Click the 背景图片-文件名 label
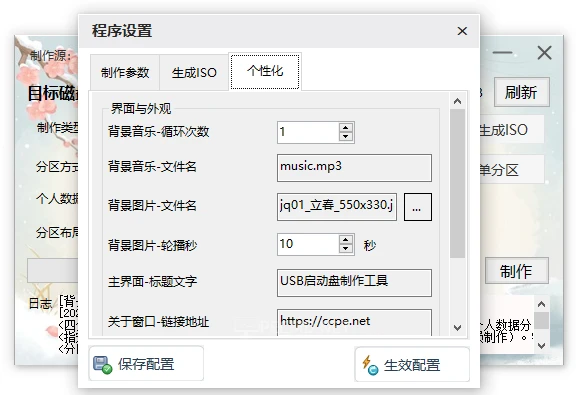The height and width of the screenshot is (395, 583). click(152, 205)
